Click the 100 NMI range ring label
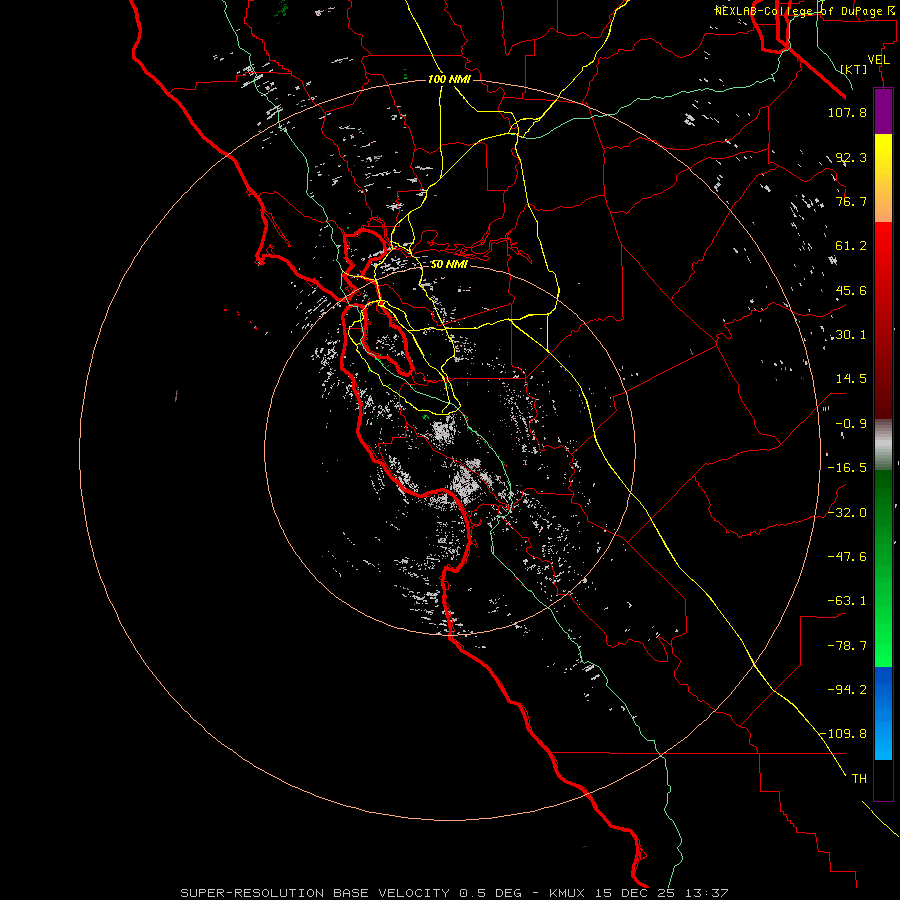 click(449, 79)
